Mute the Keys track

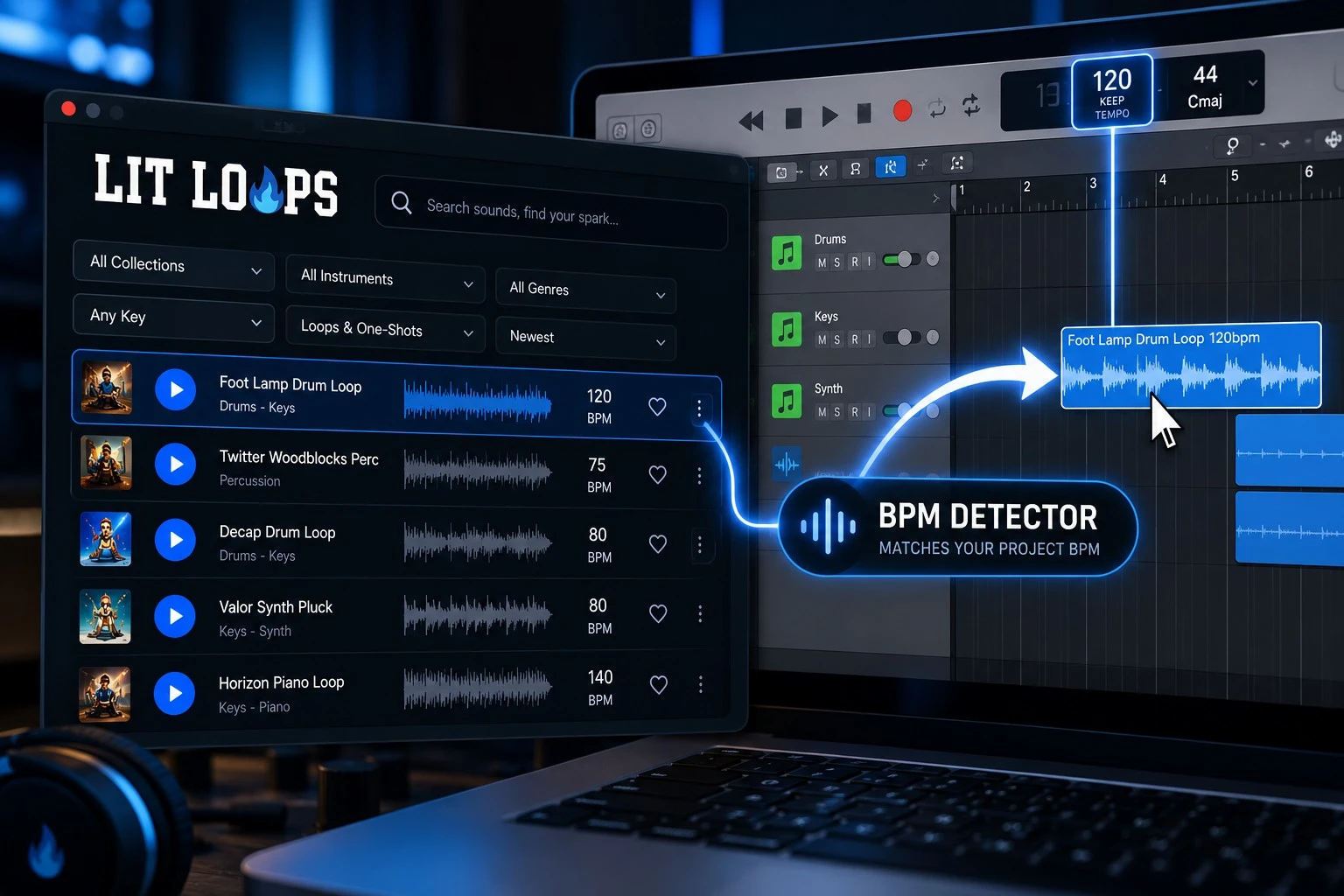point(822,339)
